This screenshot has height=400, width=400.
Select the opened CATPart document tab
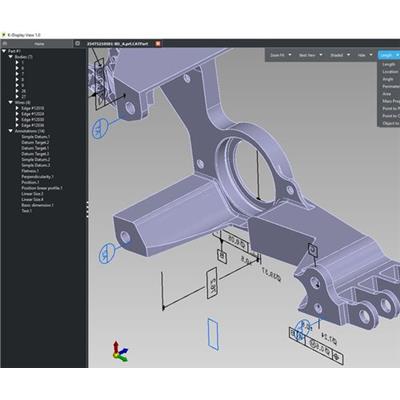[117, 44]
